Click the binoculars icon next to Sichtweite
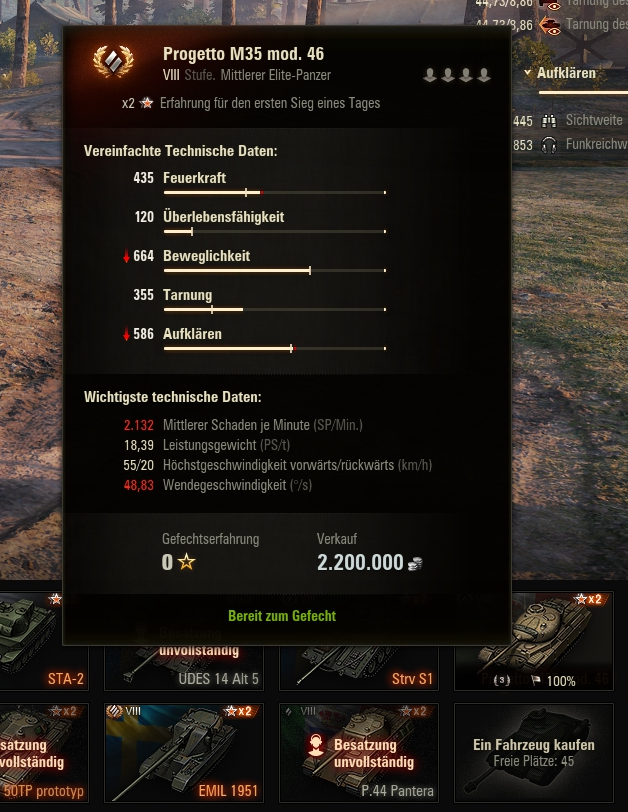 549,121
